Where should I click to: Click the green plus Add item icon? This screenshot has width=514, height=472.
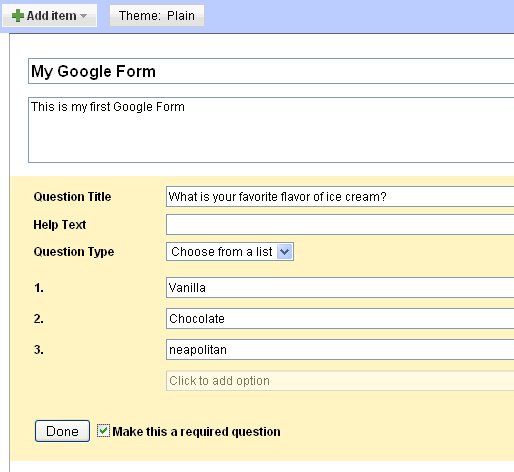pos(18,16)
